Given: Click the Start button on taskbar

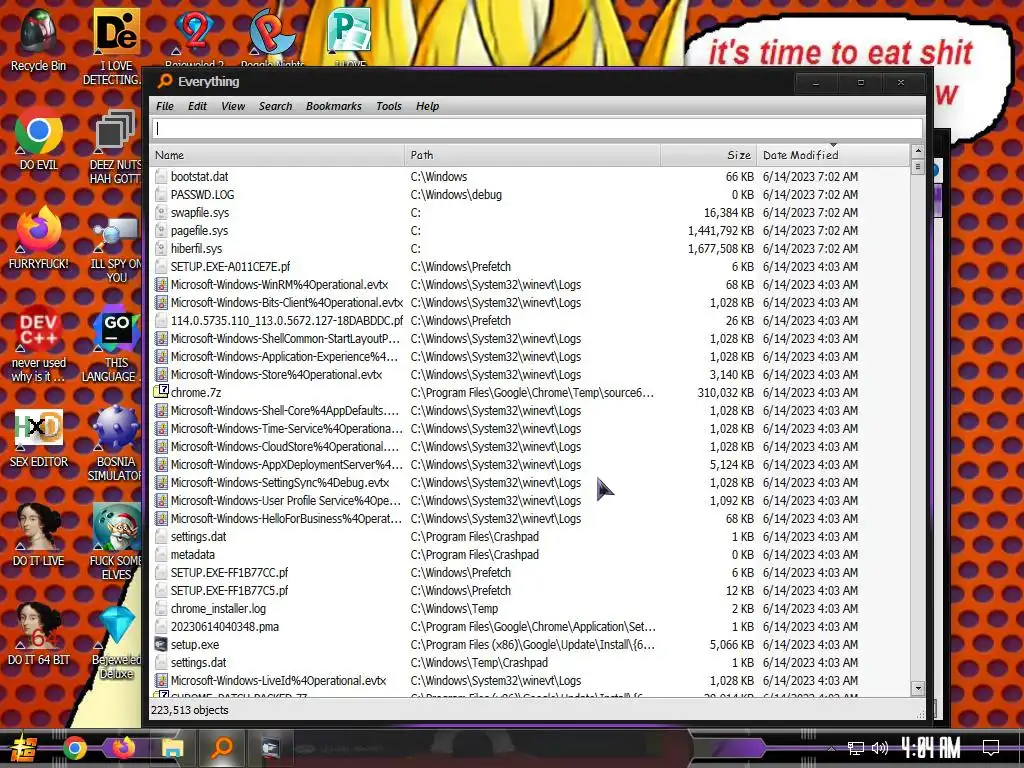Looking at the screenshot, I should [24, 748].
